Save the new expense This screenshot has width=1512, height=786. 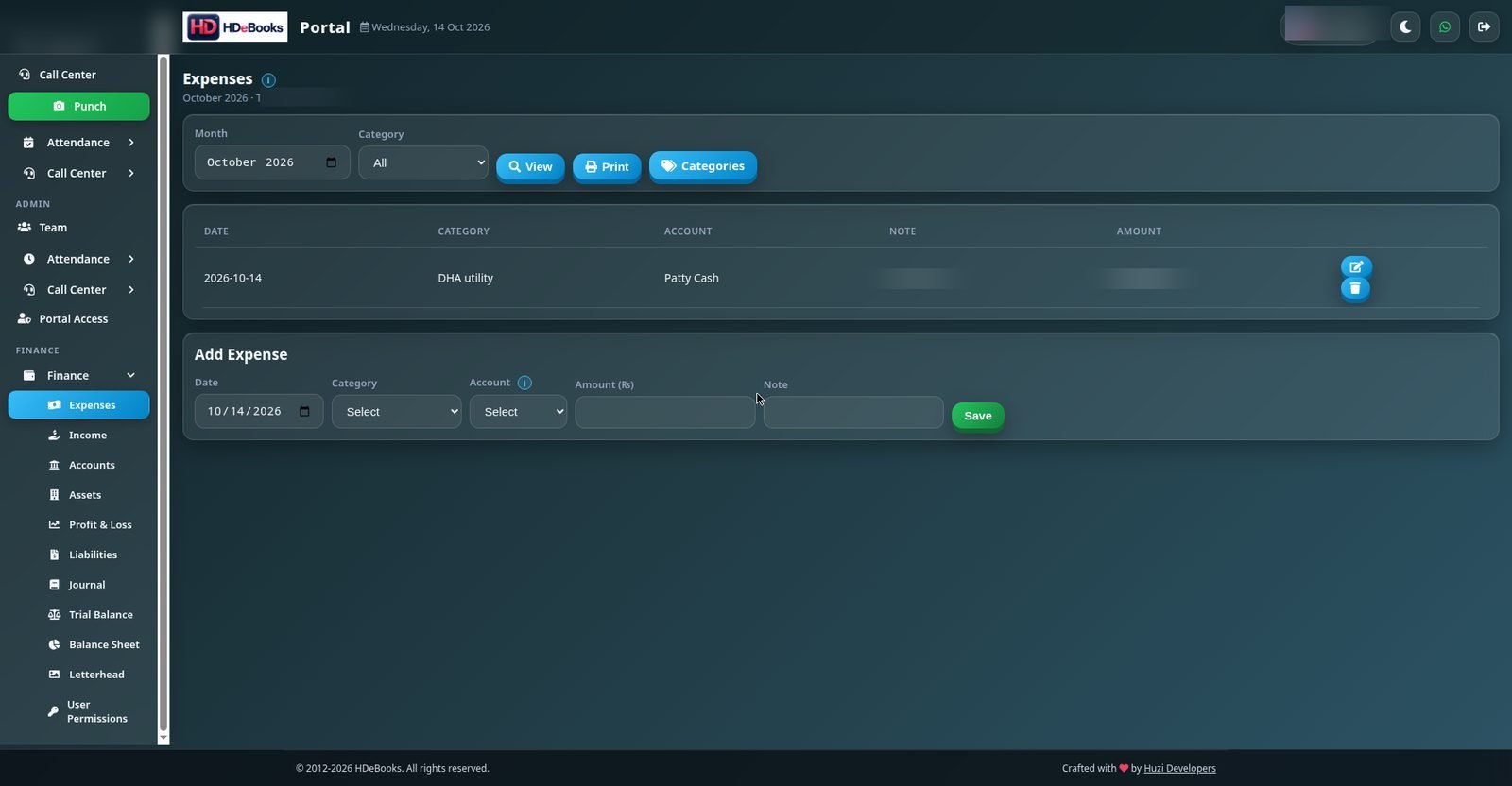[978, 416]
